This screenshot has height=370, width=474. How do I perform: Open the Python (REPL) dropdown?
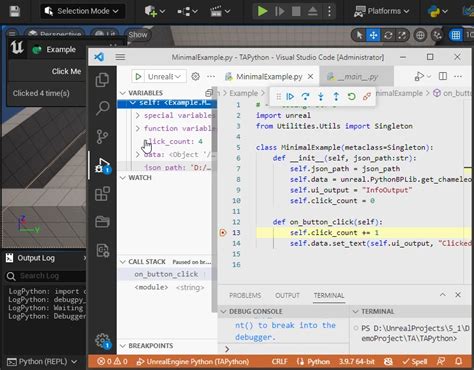[42, 362]
